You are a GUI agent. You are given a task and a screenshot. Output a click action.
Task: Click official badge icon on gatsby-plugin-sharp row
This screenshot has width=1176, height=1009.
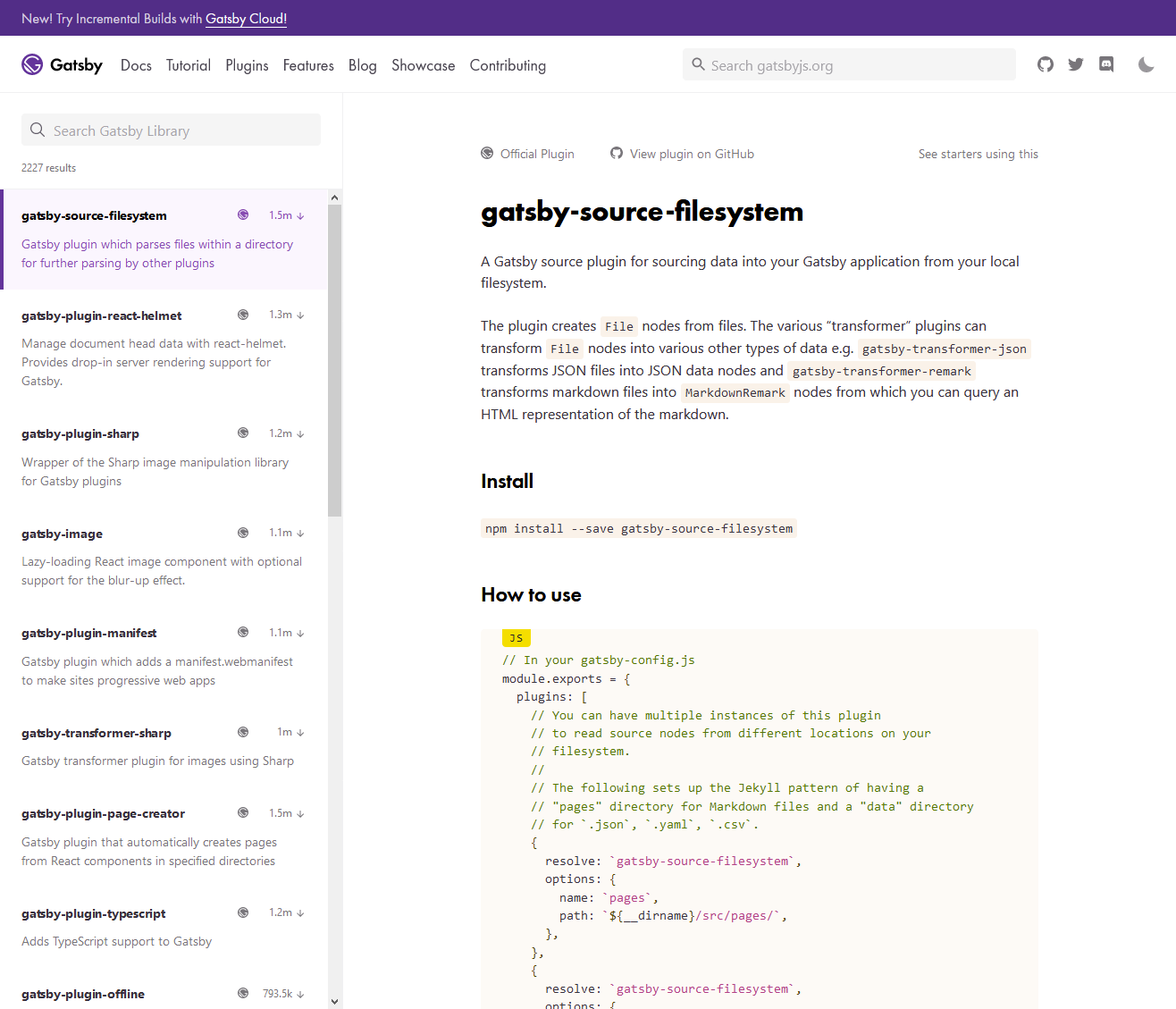click(243, 433)
